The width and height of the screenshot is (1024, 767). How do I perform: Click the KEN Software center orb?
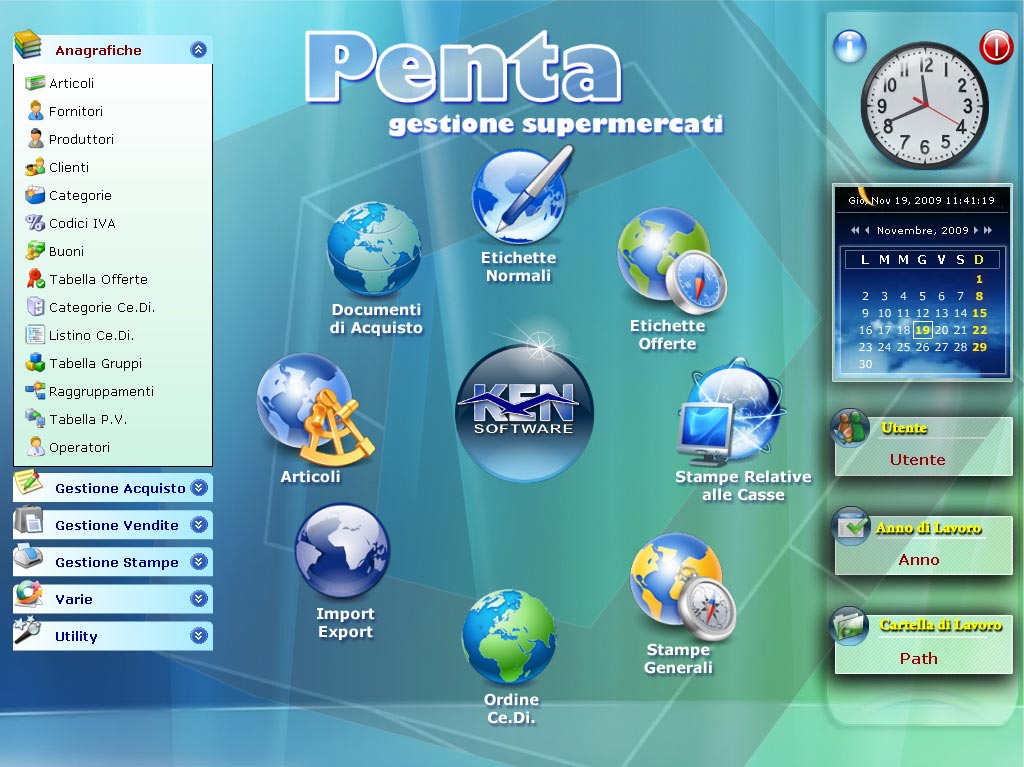click(x=524, y=412)
